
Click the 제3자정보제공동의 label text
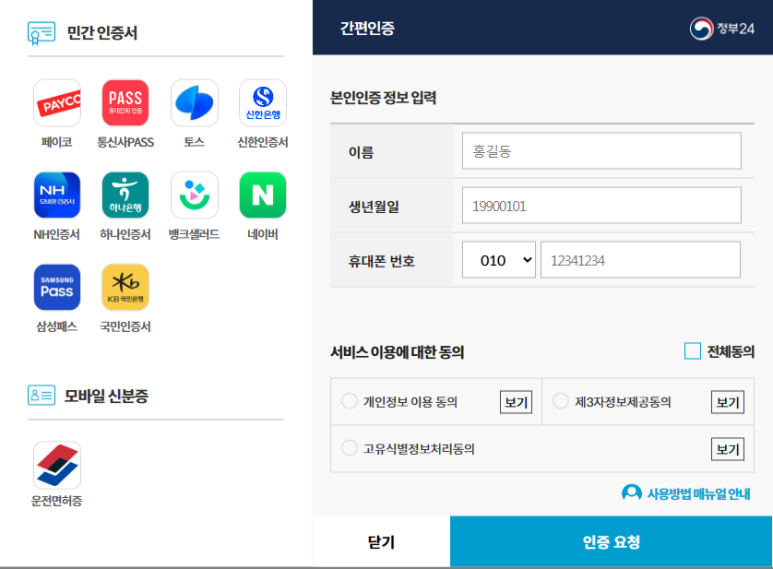(623, 402)
